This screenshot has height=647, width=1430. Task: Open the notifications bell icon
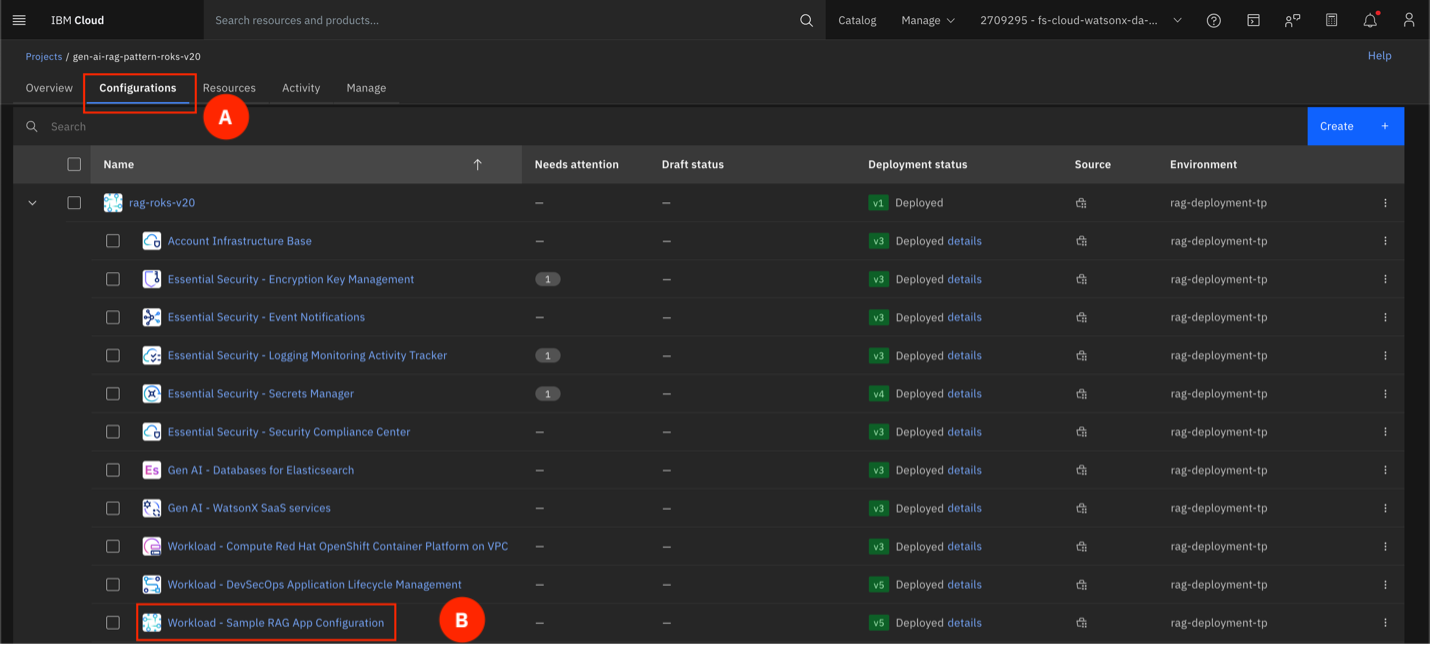coord(1370,20)
